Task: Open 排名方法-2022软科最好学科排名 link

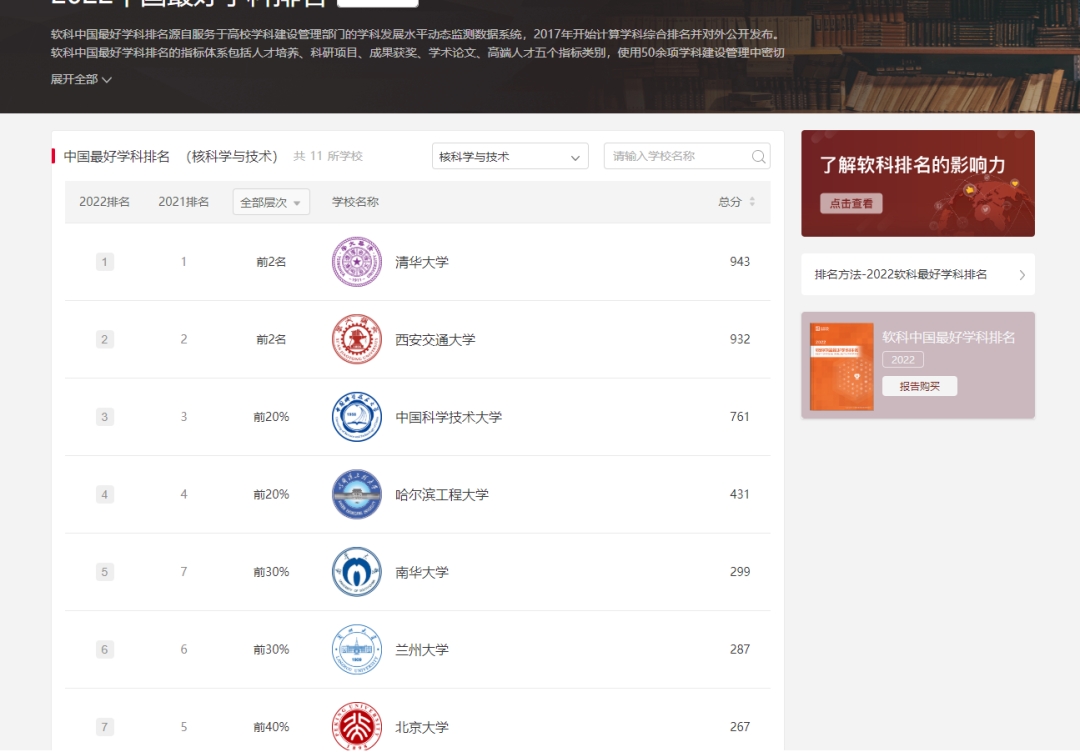Action: 918,275
